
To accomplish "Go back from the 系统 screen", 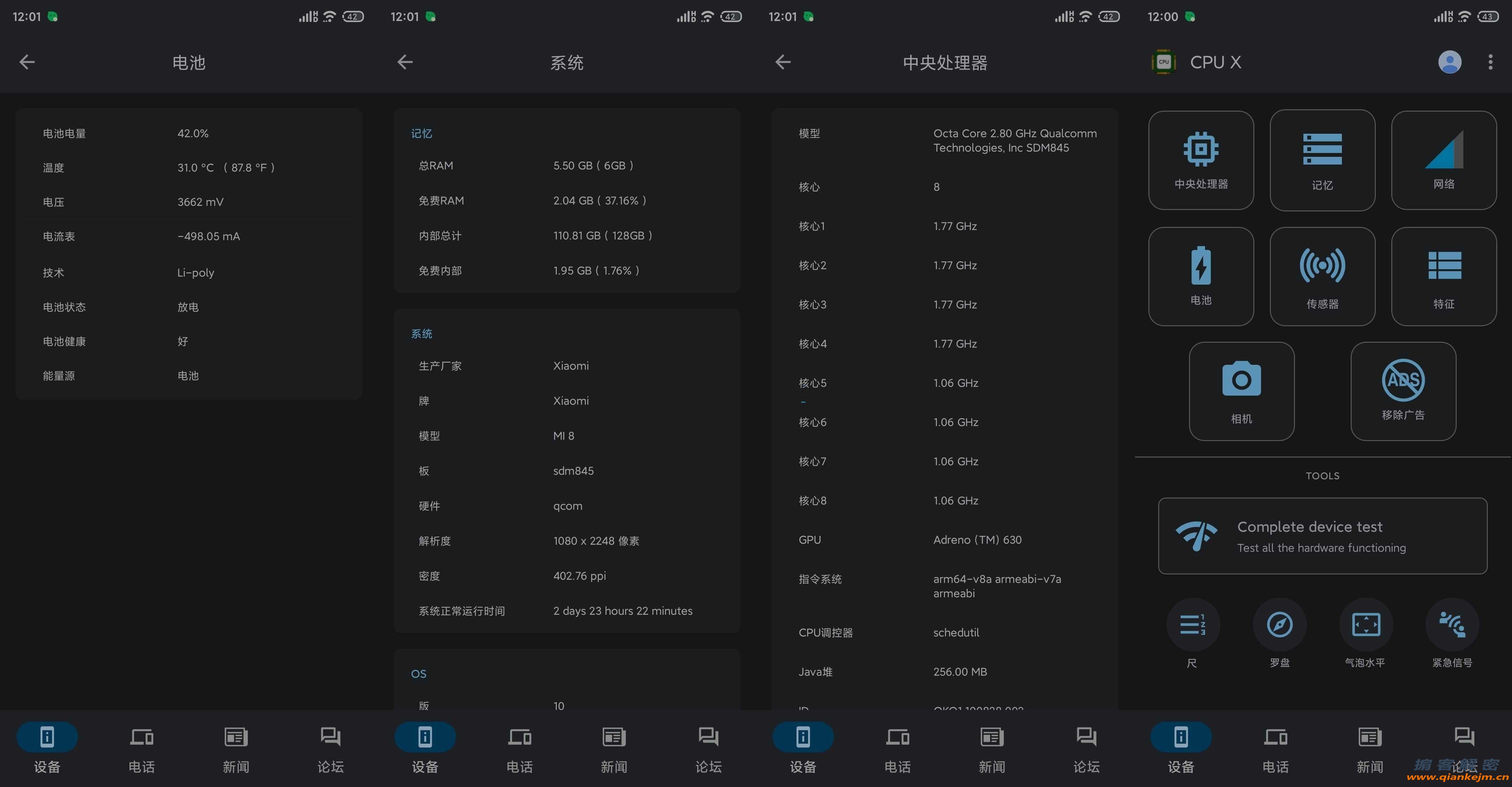I will (405, 62).
